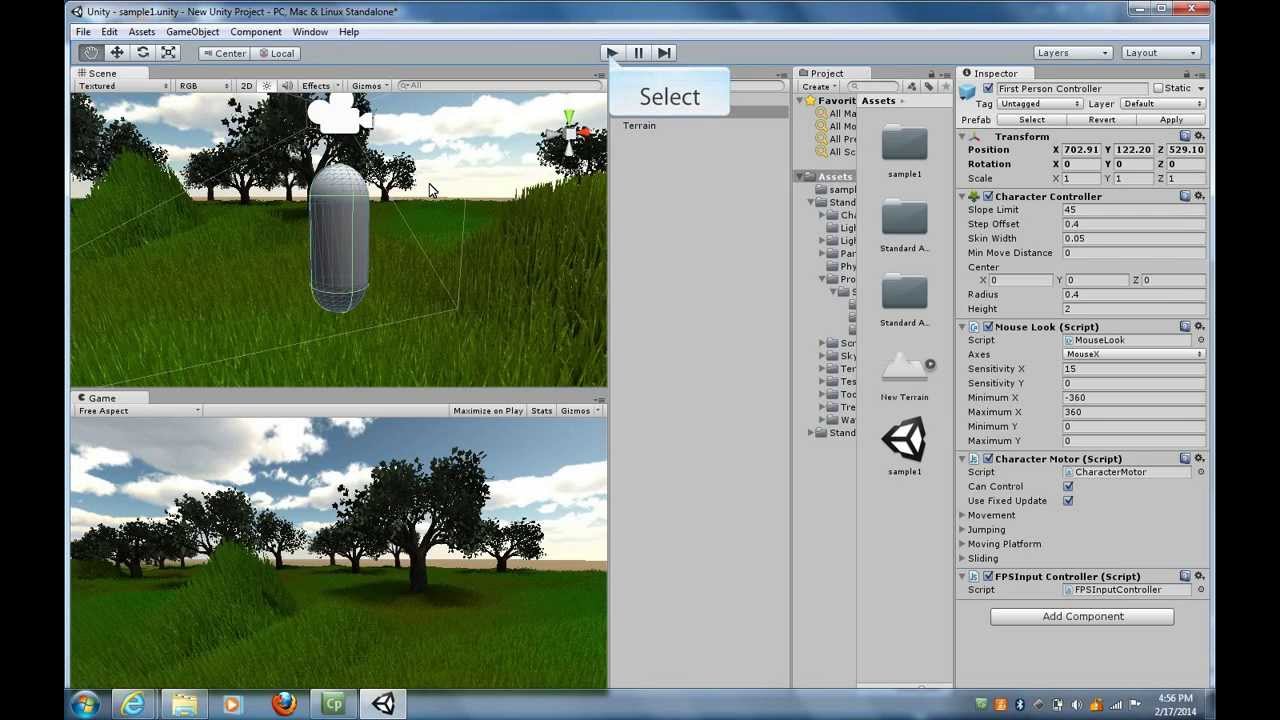Expand New Terrain asset preview arrow
The image size is (1280, 720).
[x=930, y=365]
